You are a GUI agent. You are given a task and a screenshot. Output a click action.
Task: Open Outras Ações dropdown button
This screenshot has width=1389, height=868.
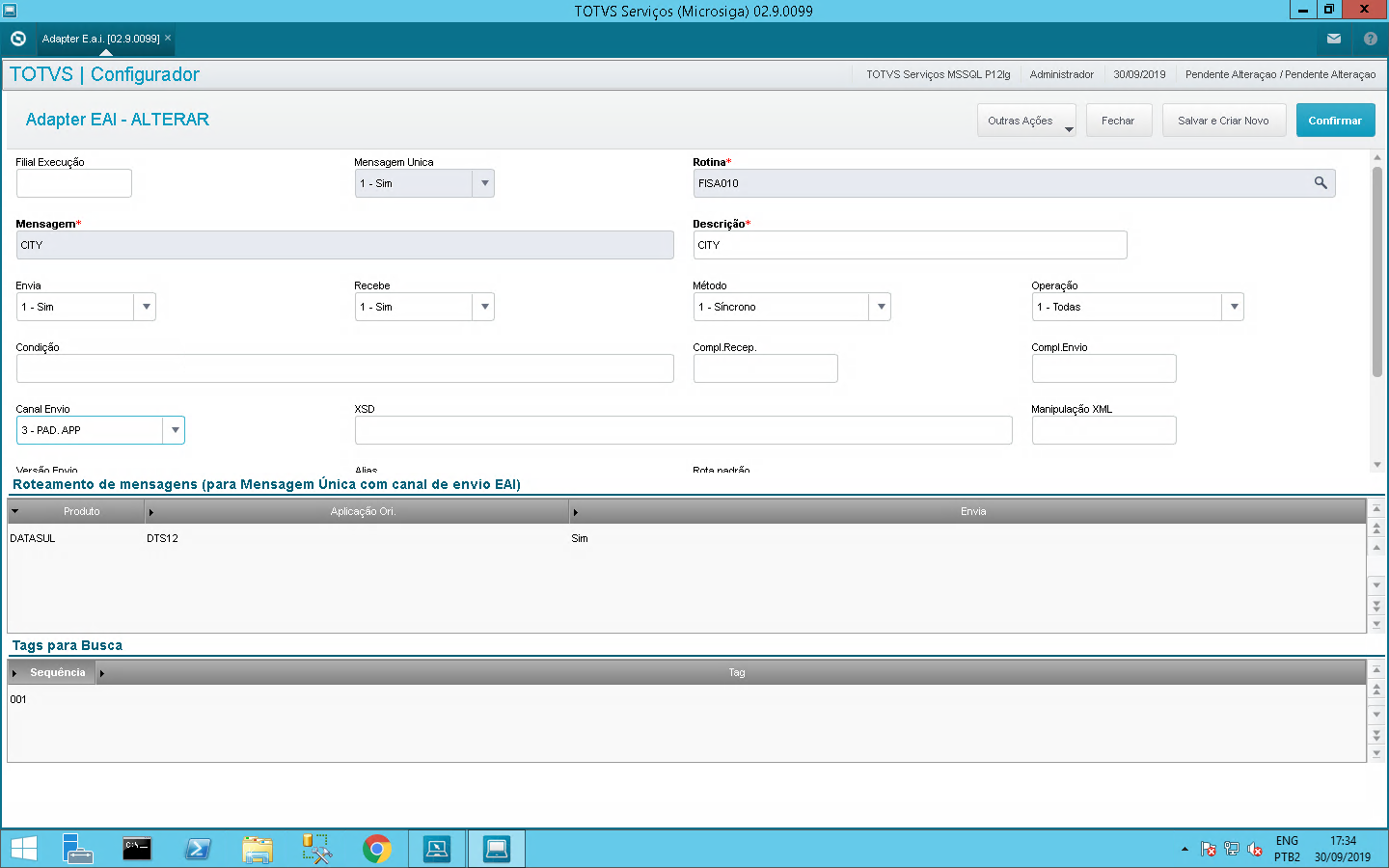tap(1026, 121)
